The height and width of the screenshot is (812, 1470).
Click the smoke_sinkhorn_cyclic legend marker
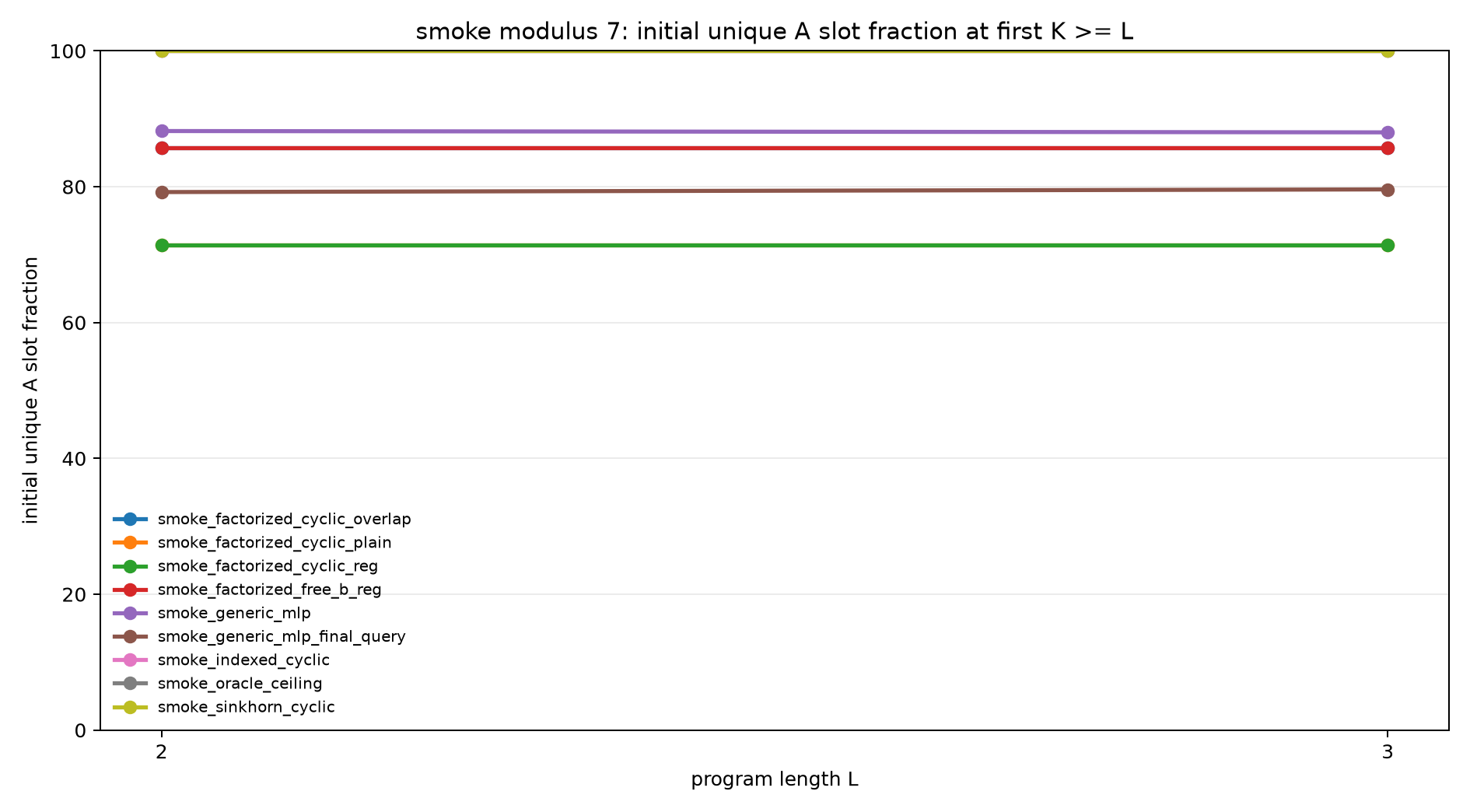[x=130, y=707]
